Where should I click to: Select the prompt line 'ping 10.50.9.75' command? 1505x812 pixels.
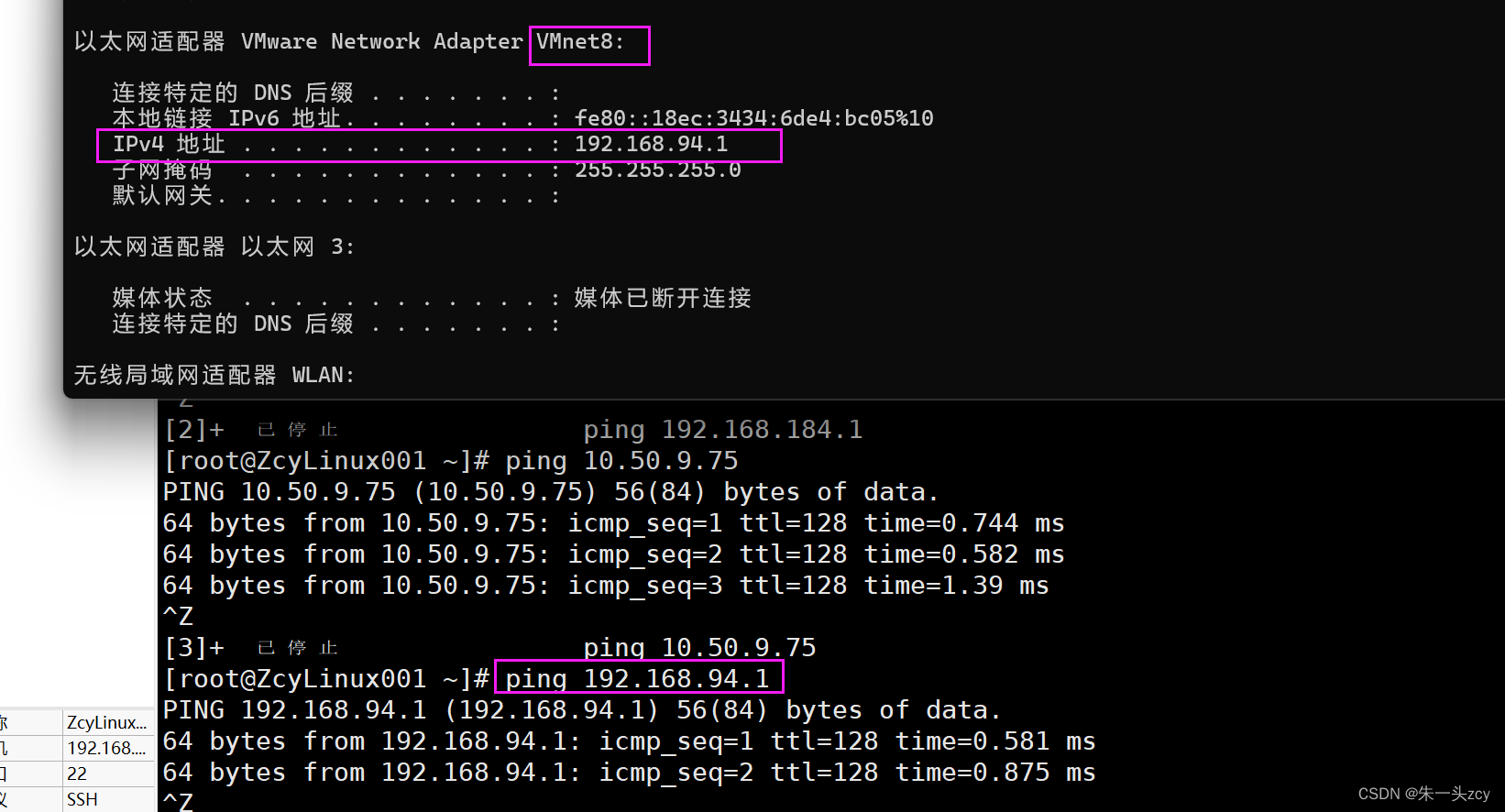point(621,460)
